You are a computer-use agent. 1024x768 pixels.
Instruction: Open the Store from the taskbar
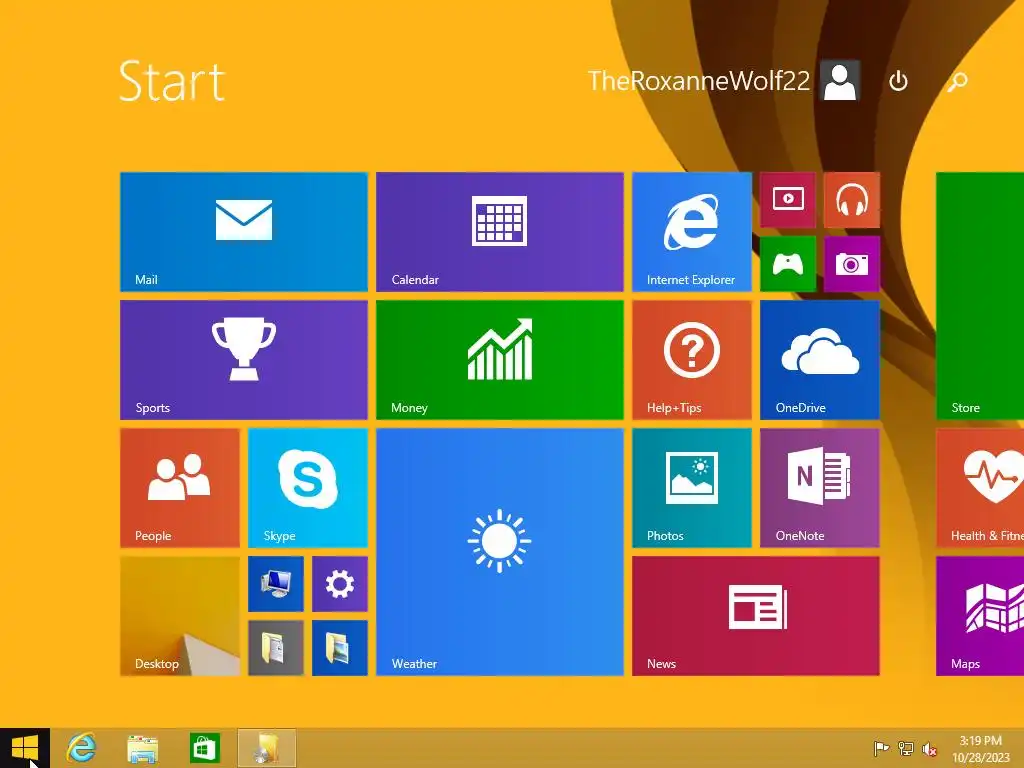(x=204, y=748)
